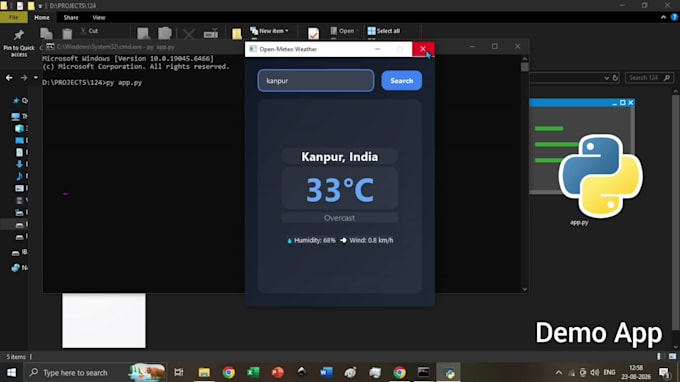Show hidden system tray icons chevron
Viewport: 680px width, 382px height.
559,372
